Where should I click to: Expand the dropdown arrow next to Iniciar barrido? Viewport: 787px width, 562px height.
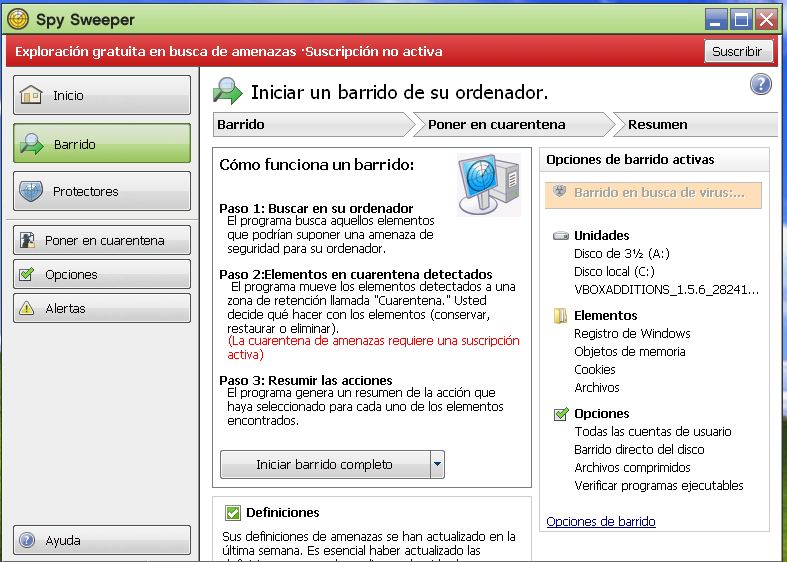tap(437, 465)
